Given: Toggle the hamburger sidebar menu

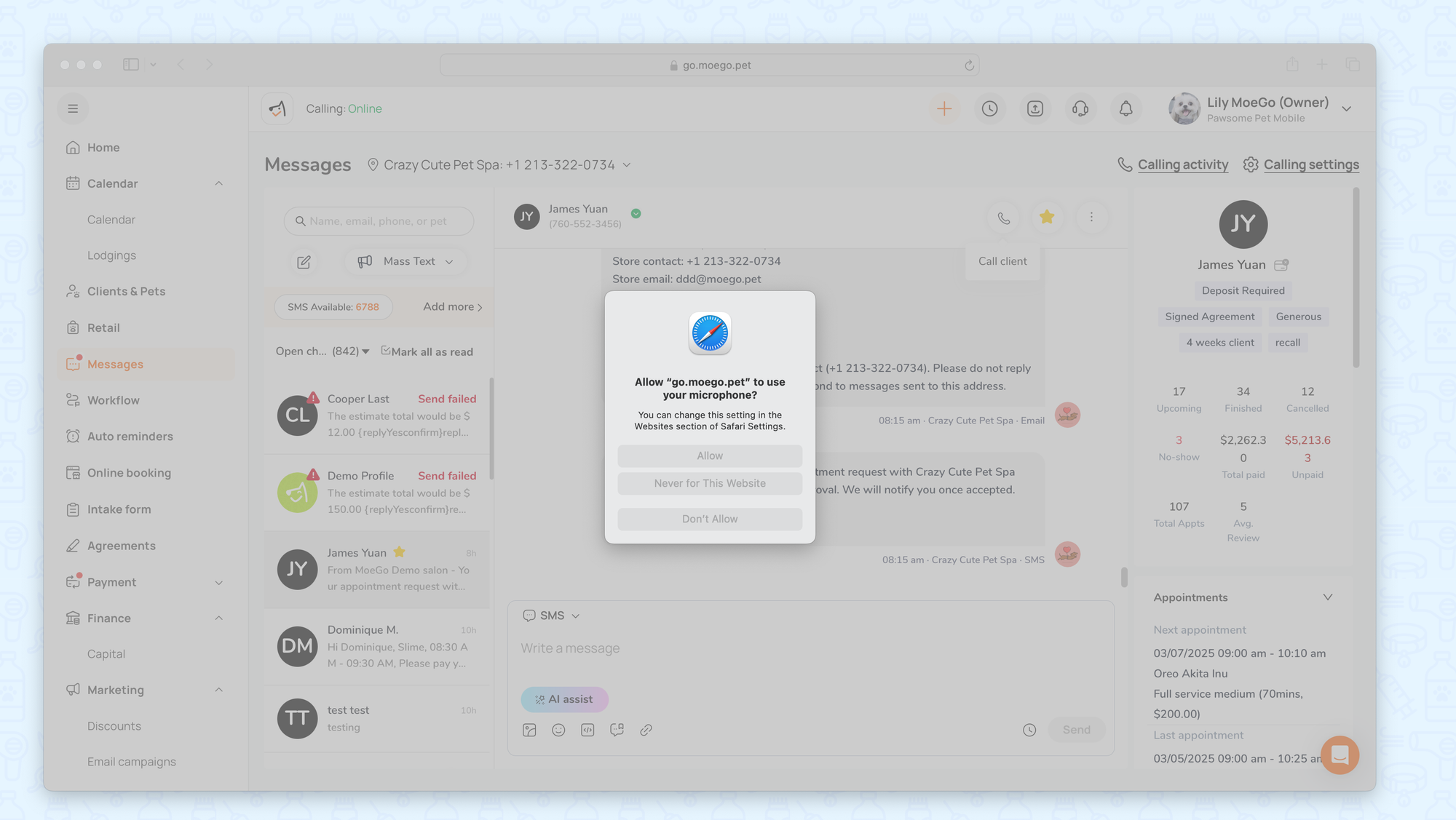Looking at the screenshot, I should pos(73,109).
